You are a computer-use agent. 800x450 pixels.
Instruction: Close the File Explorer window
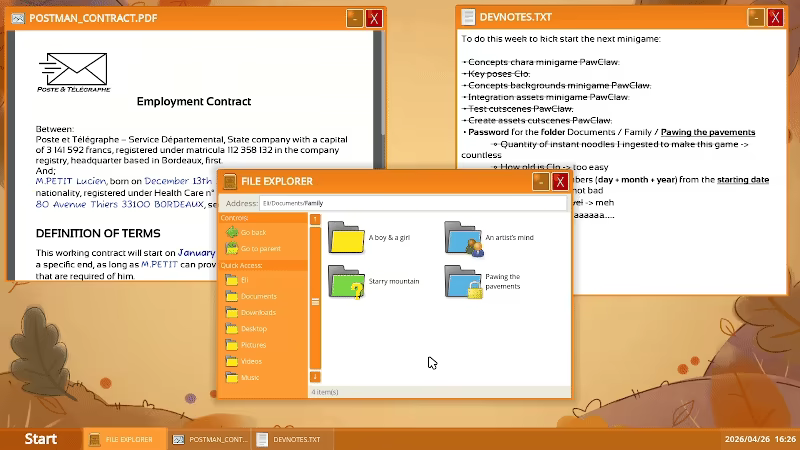(x=560, y=181)
